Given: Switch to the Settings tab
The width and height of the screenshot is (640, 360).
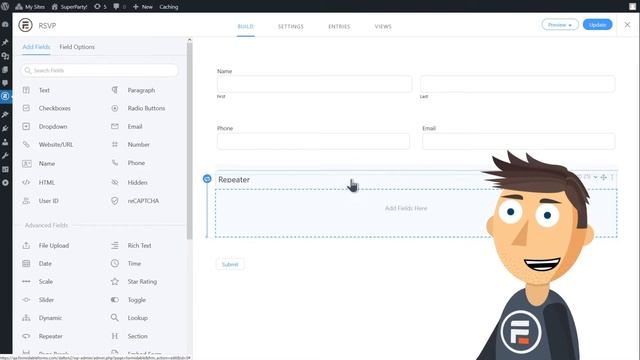Looking at the screenshot, I should coord(291,27).
